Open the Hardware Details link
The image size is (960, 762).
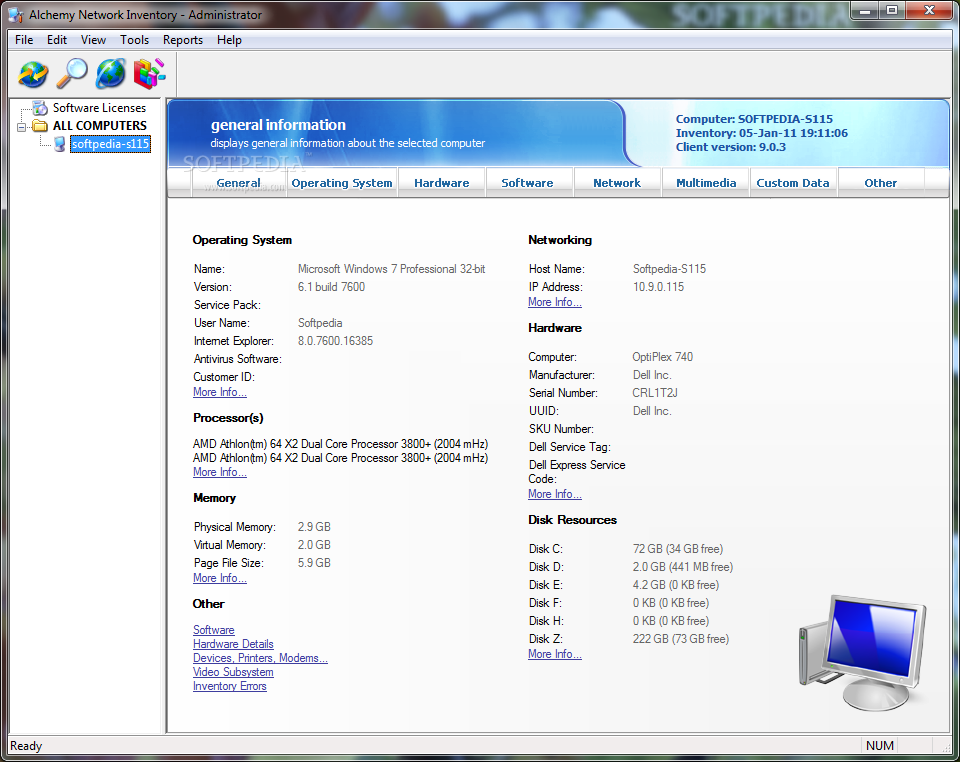[233, 644]
